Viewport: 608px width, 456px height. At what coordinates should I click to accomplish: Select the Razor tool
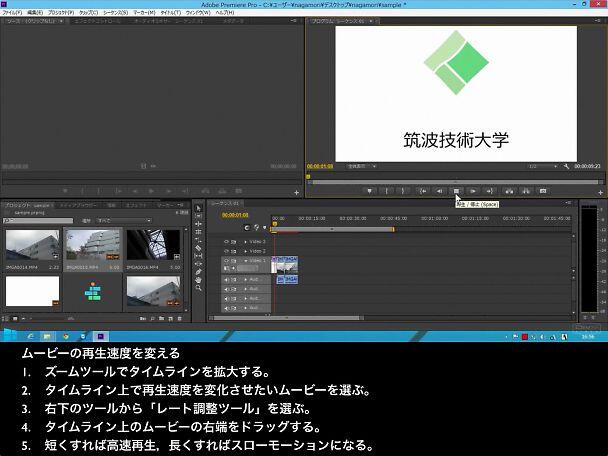(199, 248)
